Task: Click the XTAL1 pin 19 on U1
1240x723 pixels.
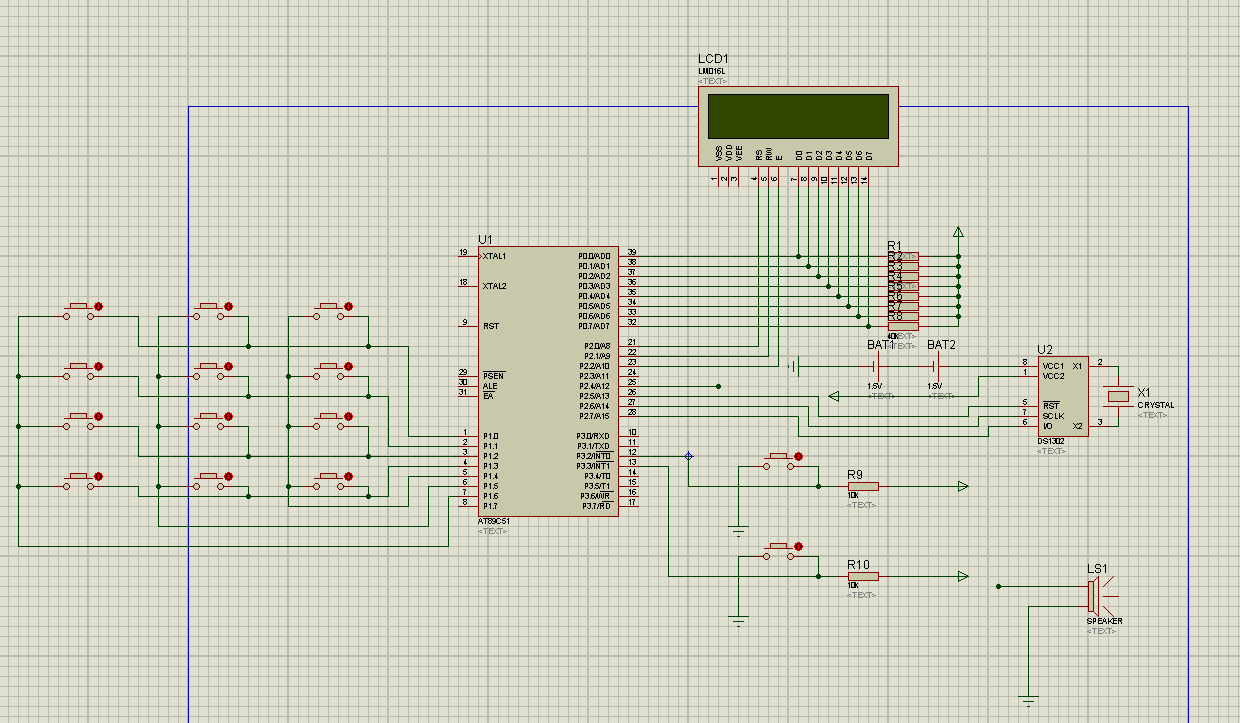Action: pos(466,254)
